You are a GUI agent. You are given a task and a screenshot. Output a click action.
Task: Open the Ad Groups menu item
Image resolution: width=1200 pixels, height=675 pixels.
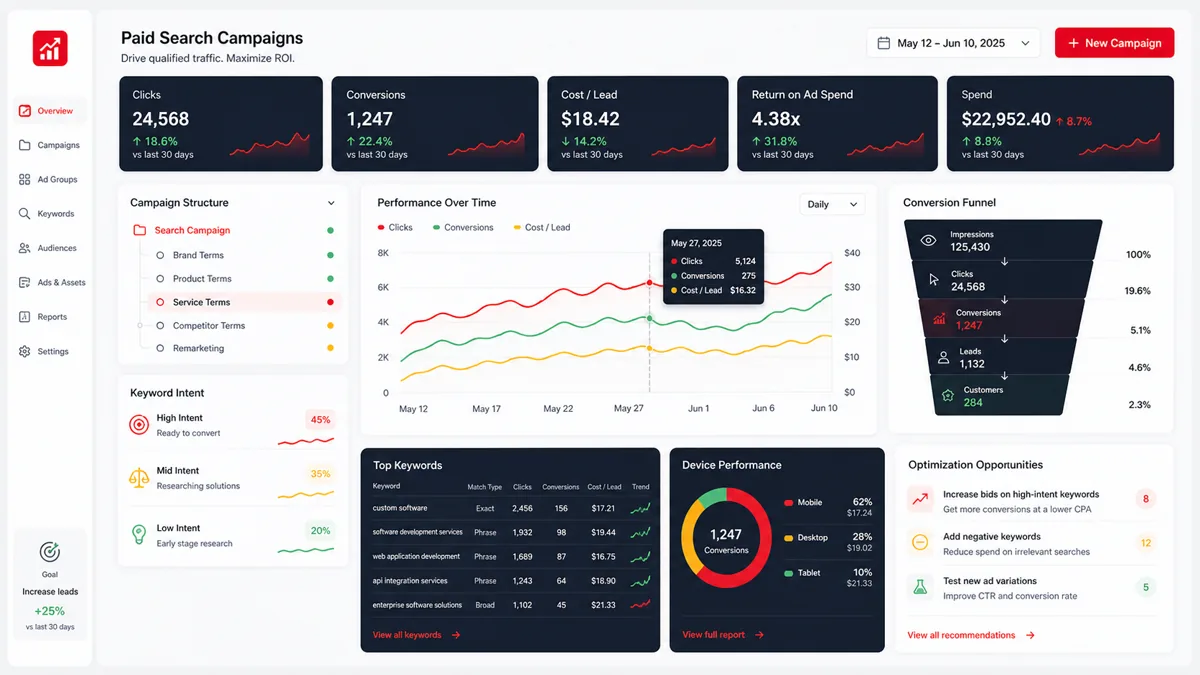[51, 179]
